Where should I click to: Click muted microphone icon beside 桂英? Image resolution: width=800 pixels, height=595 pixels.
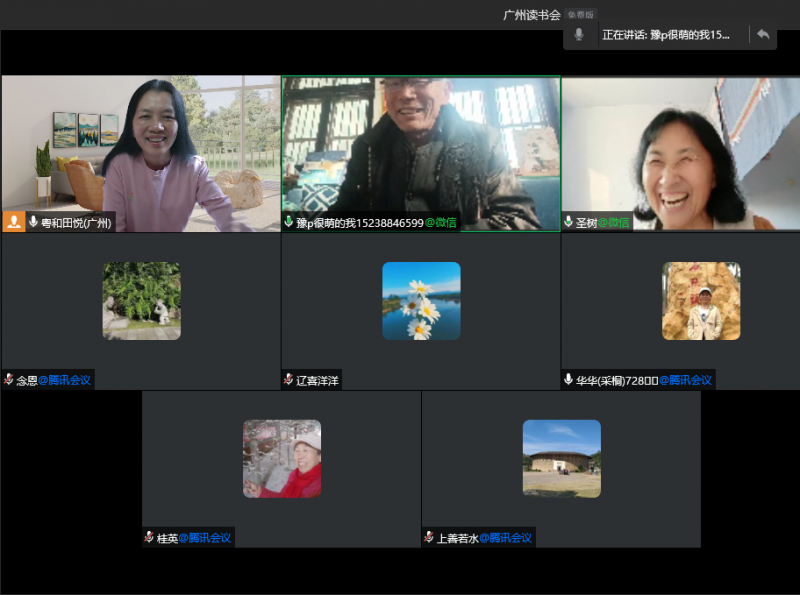point(149,538)
